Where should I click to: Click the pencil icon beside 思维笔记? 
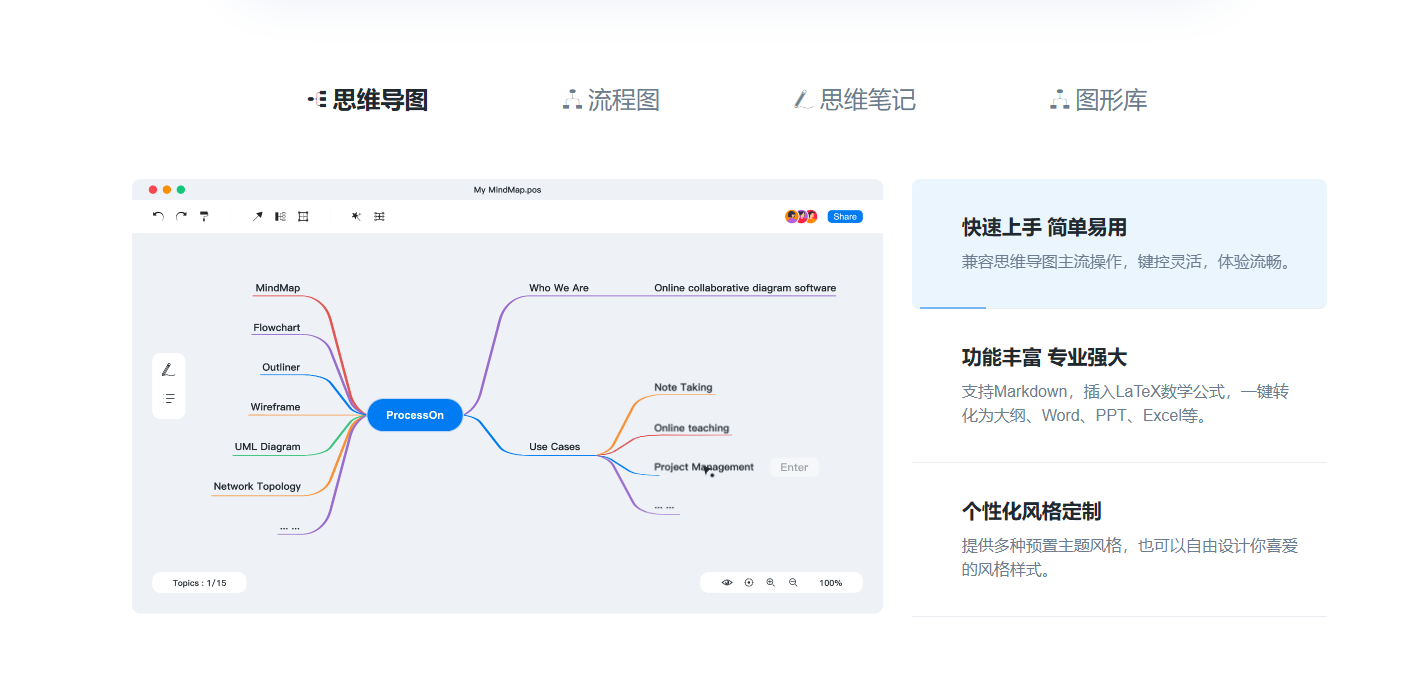pyautogui.click(x=803, y=100)
